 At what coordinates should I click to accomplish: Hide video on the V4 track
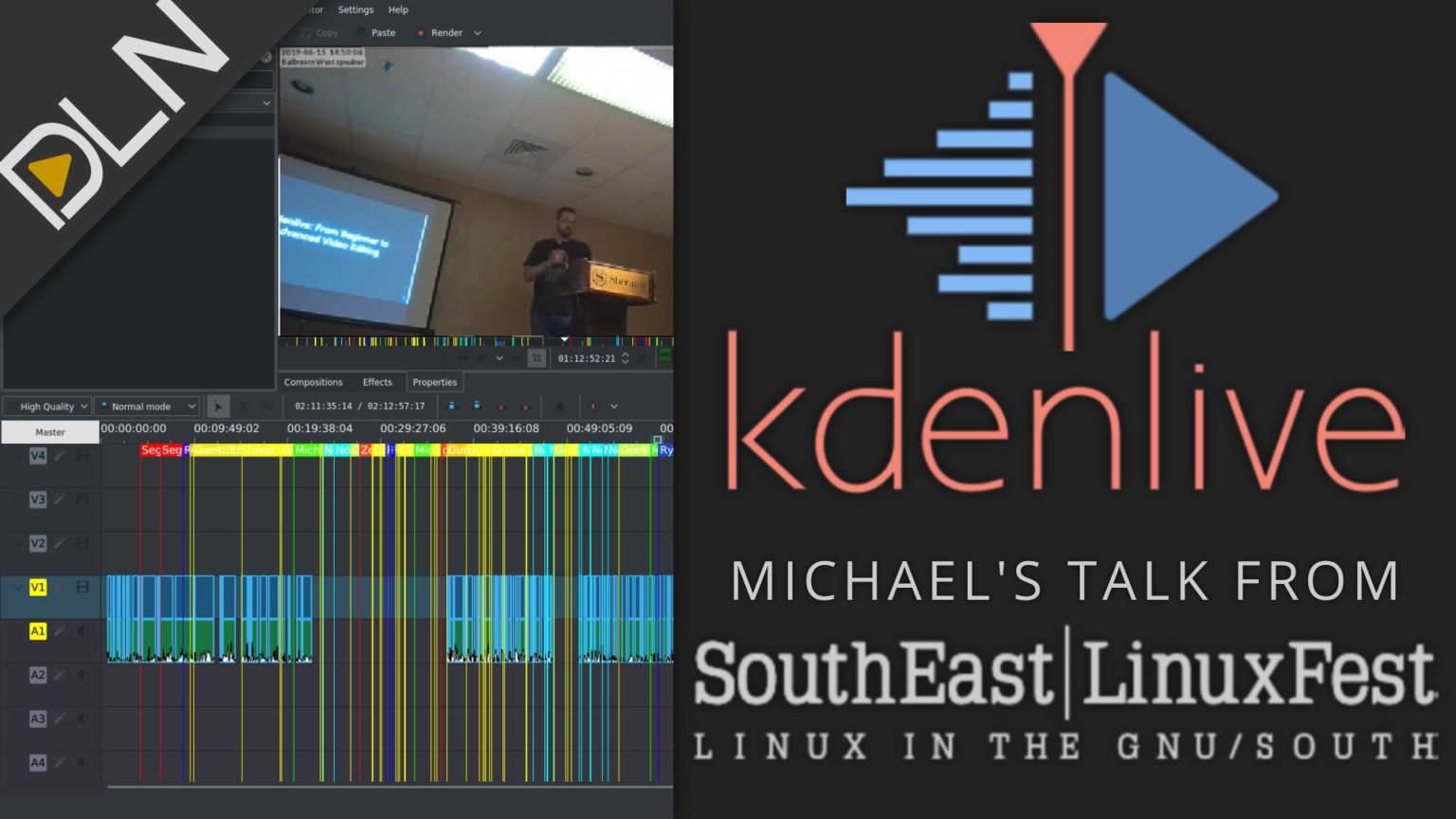pyautogui.click(x=82, y=456)
